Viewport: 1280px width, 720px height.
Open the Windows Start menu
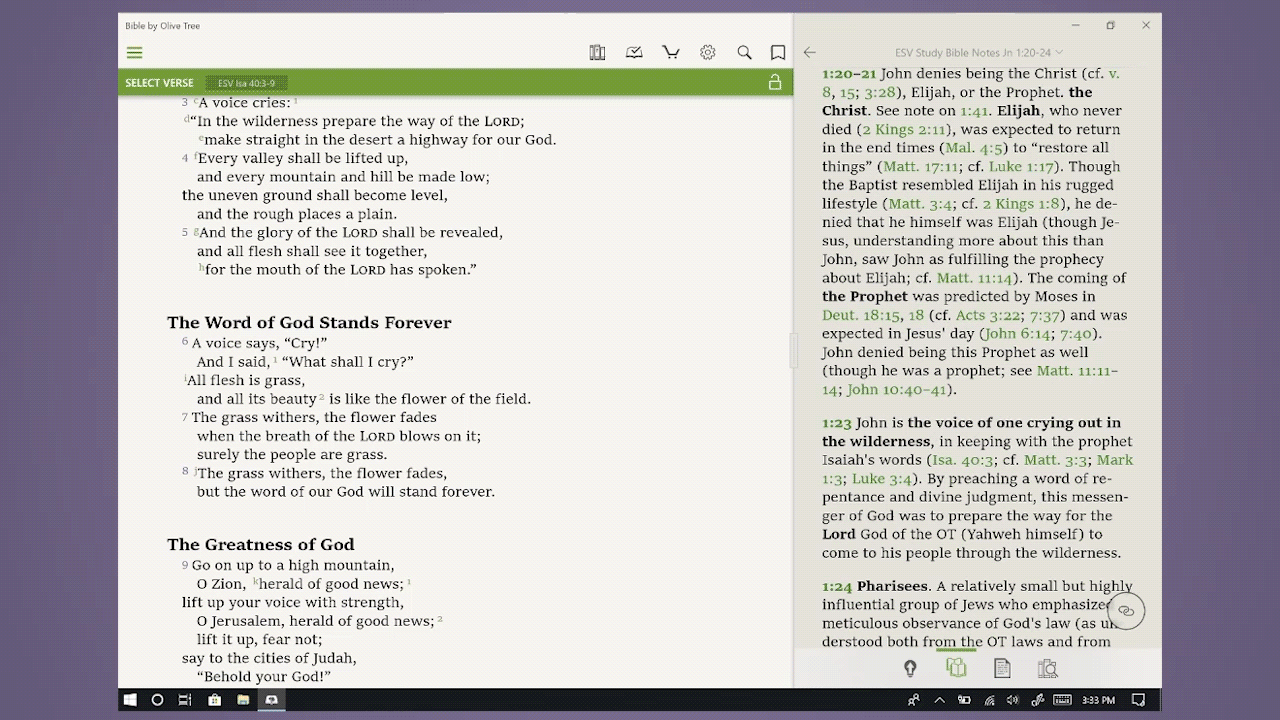tap(130, 700)
